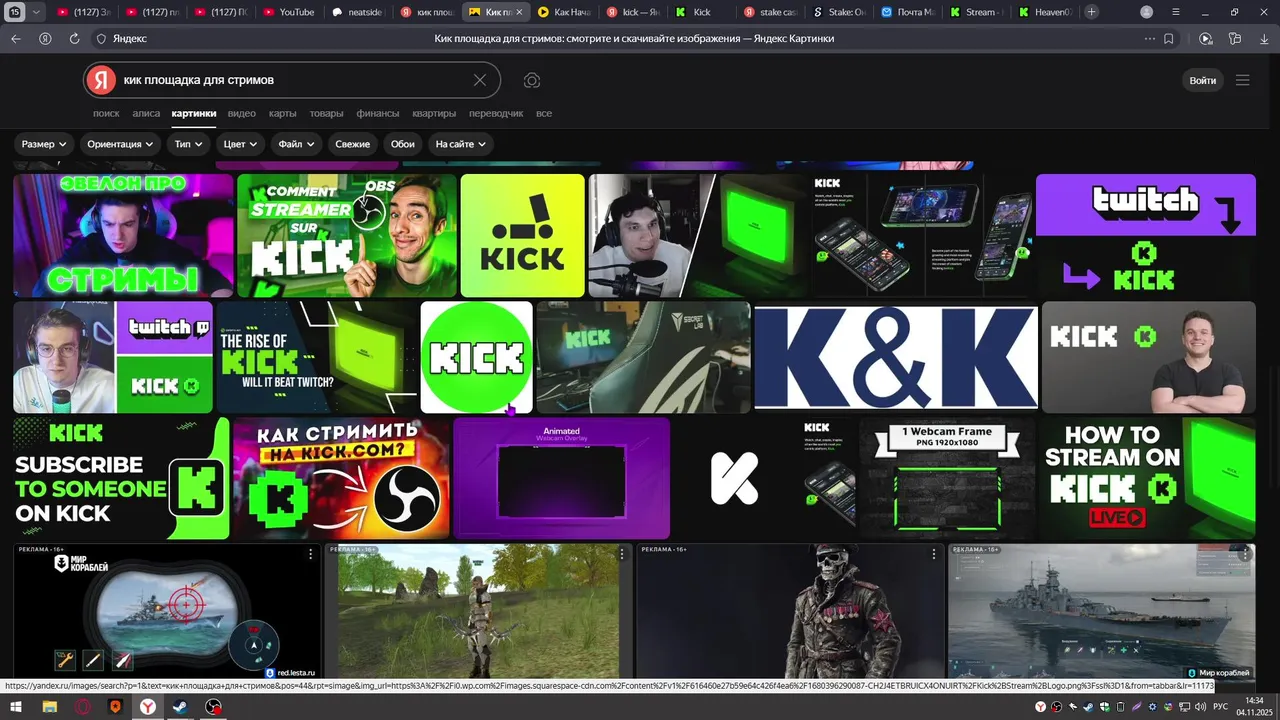Open 'Subscribe to someone on Kick' thumbnail
Viewport: 1280px width, 720px height.
[121, 478]
